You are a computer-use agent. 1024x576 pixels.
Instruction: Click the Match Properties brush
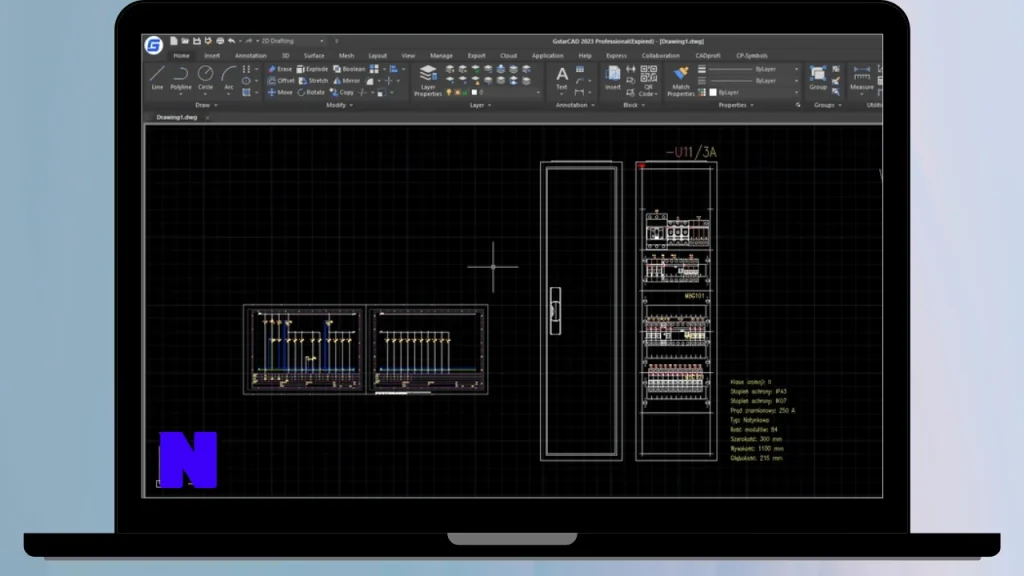coord(680,80)
